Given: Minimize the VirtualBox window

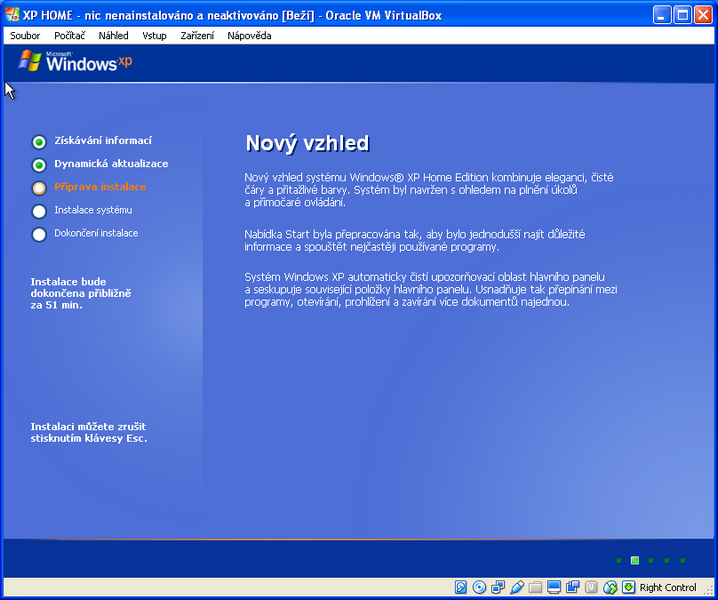Looking at the screenshot, I should tap(661, 15).
